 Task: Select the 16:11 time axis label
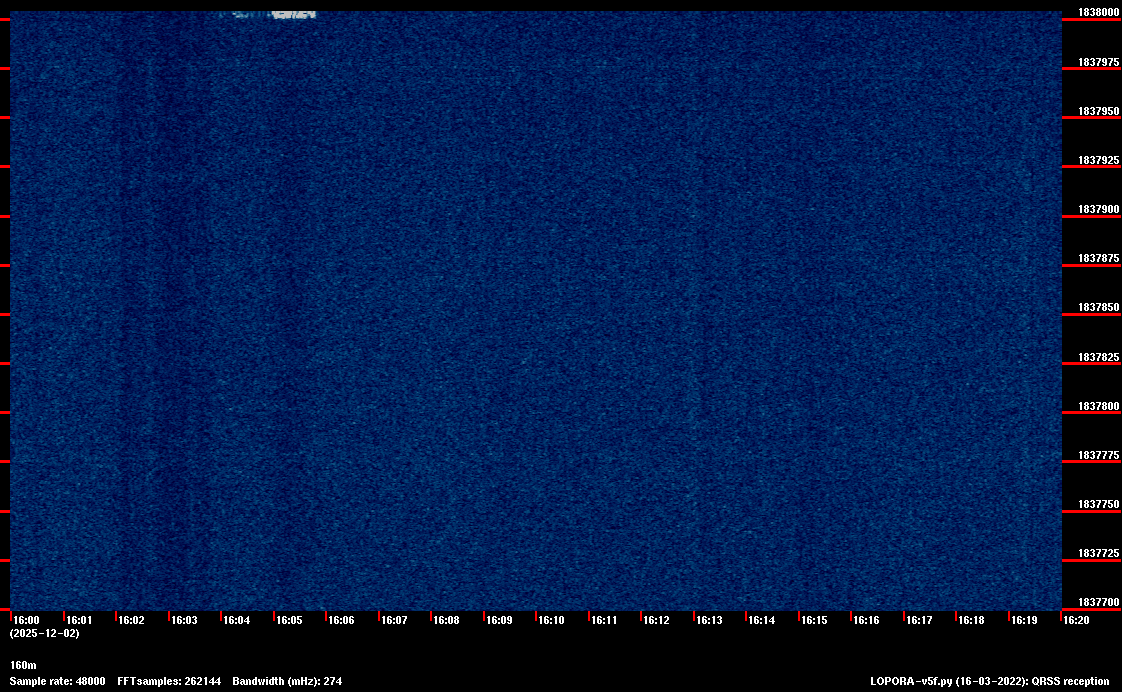pyautogui.click(x=604, y=620)
